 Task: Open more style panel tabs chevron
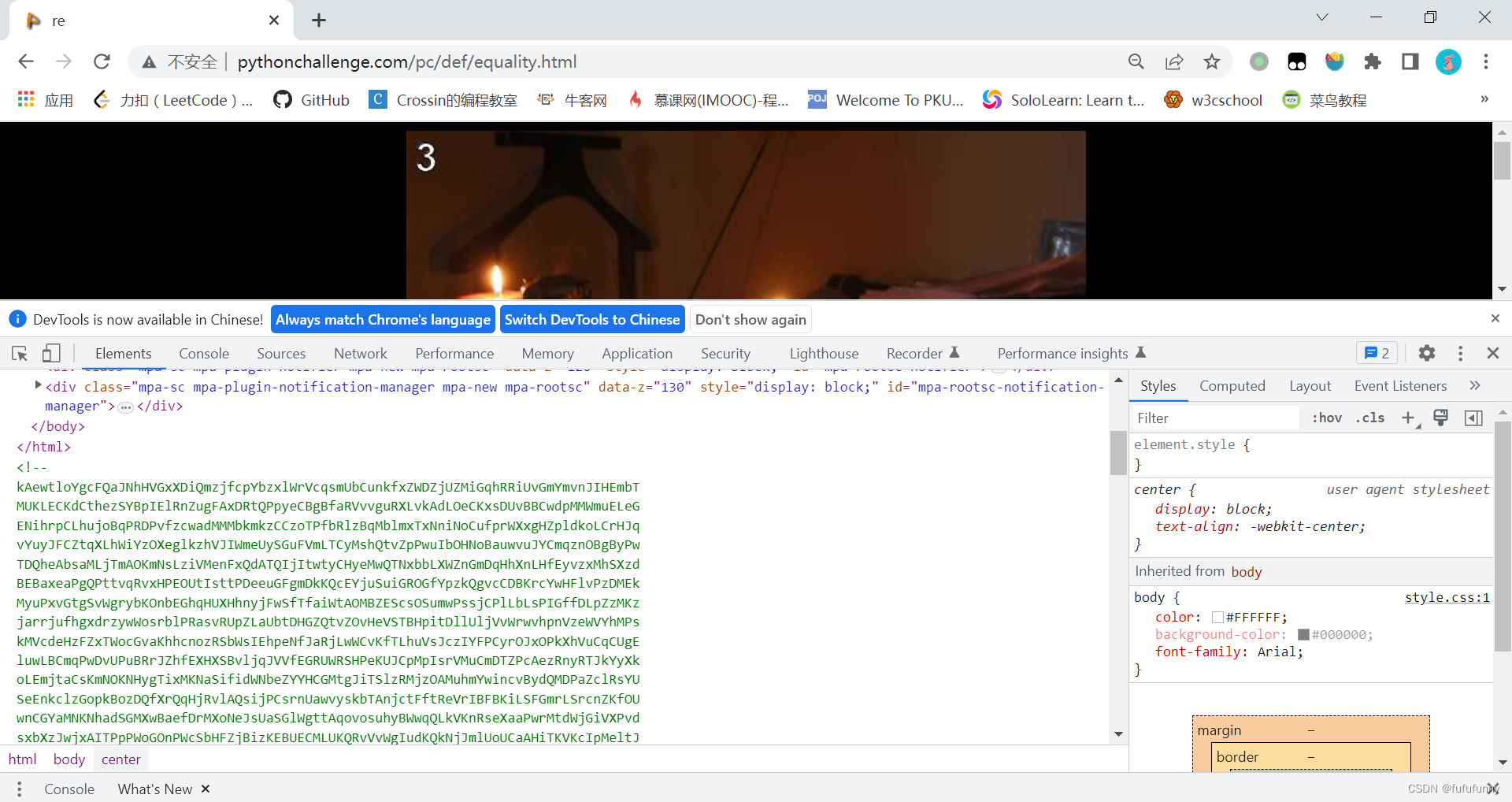point(1476,385)
